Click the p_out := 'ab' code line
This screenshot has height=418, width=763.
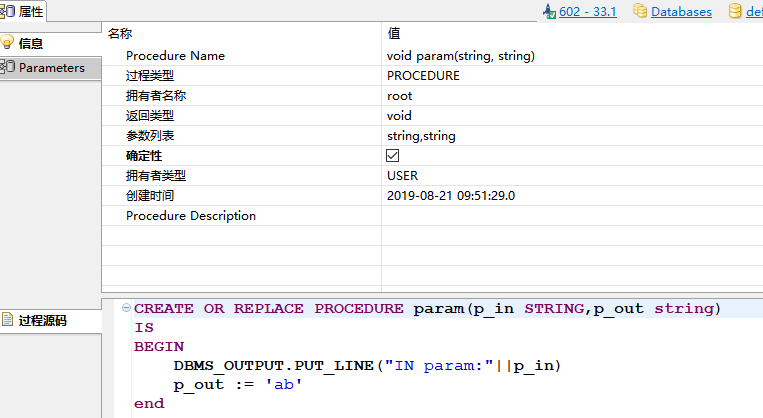coord(237,385)
